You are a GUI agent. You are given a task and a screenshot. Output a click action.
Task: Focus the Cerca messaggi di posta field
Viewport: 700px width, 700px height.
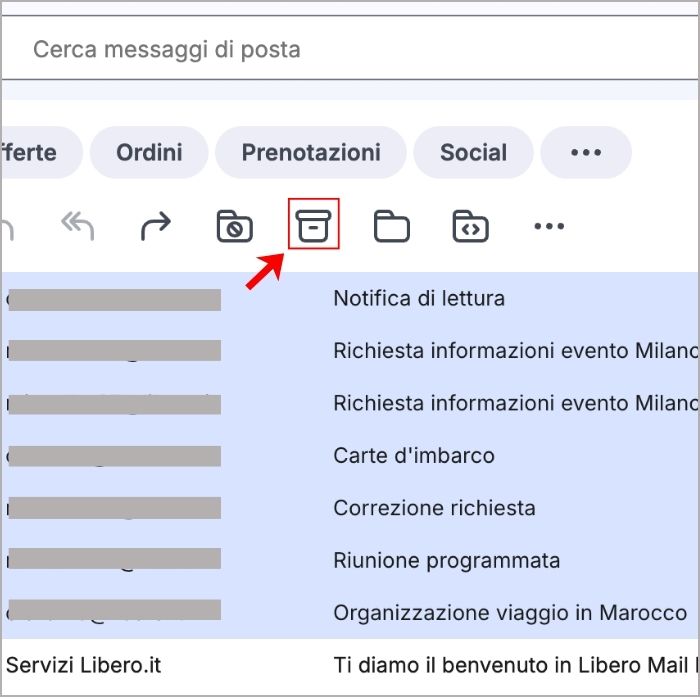click(350, 48)
